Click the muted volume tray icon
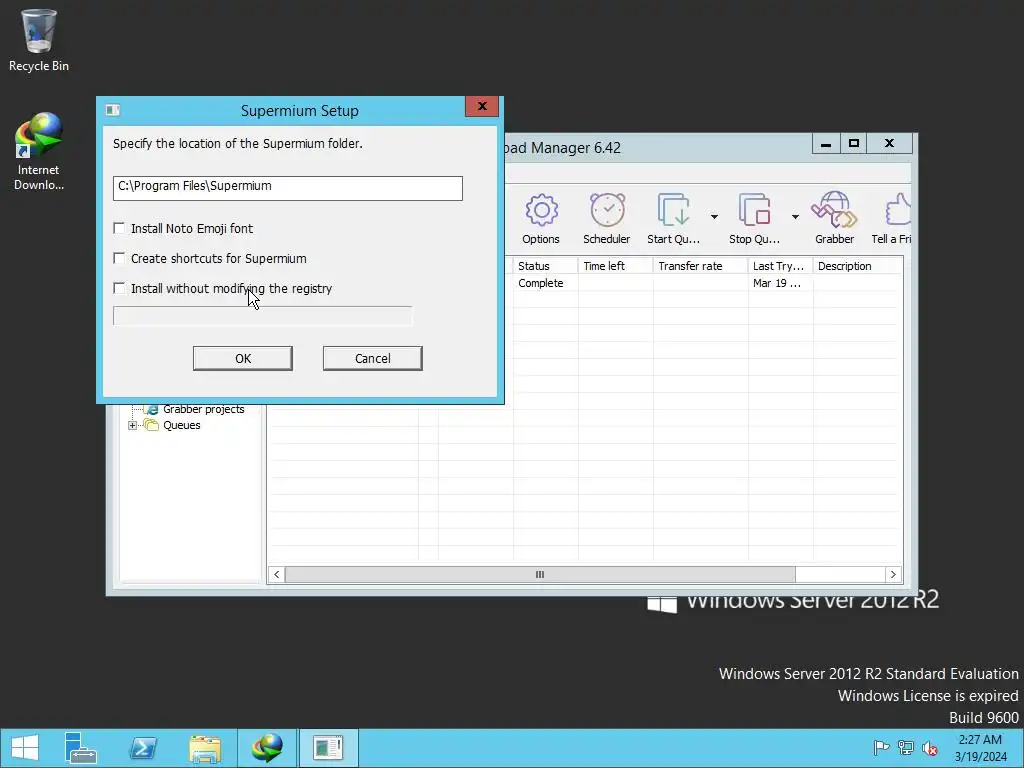Screen dimensions: 1024x768 point(930,748)
